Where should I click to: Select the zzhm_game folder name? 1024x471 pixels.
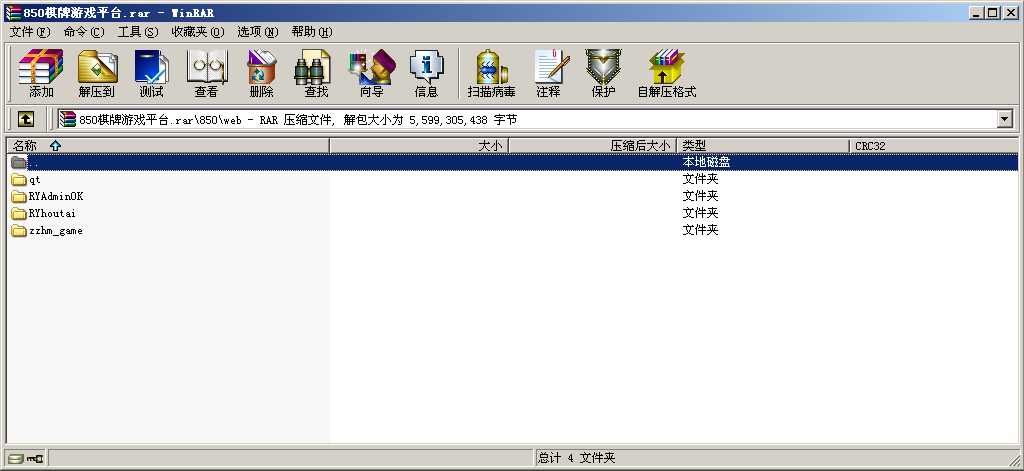tap(56, 231)
